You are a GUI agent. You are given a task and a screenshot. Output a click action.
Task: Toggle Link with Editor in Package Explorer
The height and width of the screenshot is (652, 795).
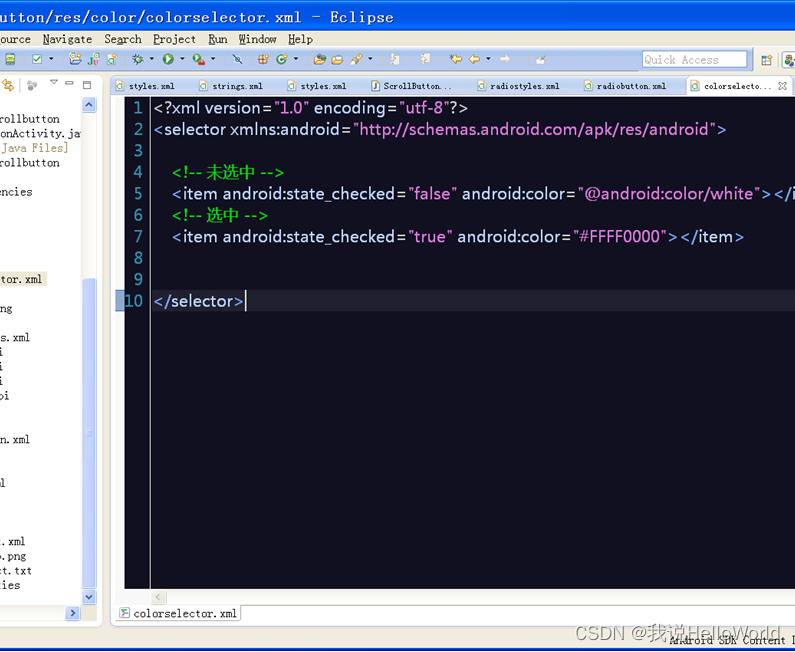(8, 85)
